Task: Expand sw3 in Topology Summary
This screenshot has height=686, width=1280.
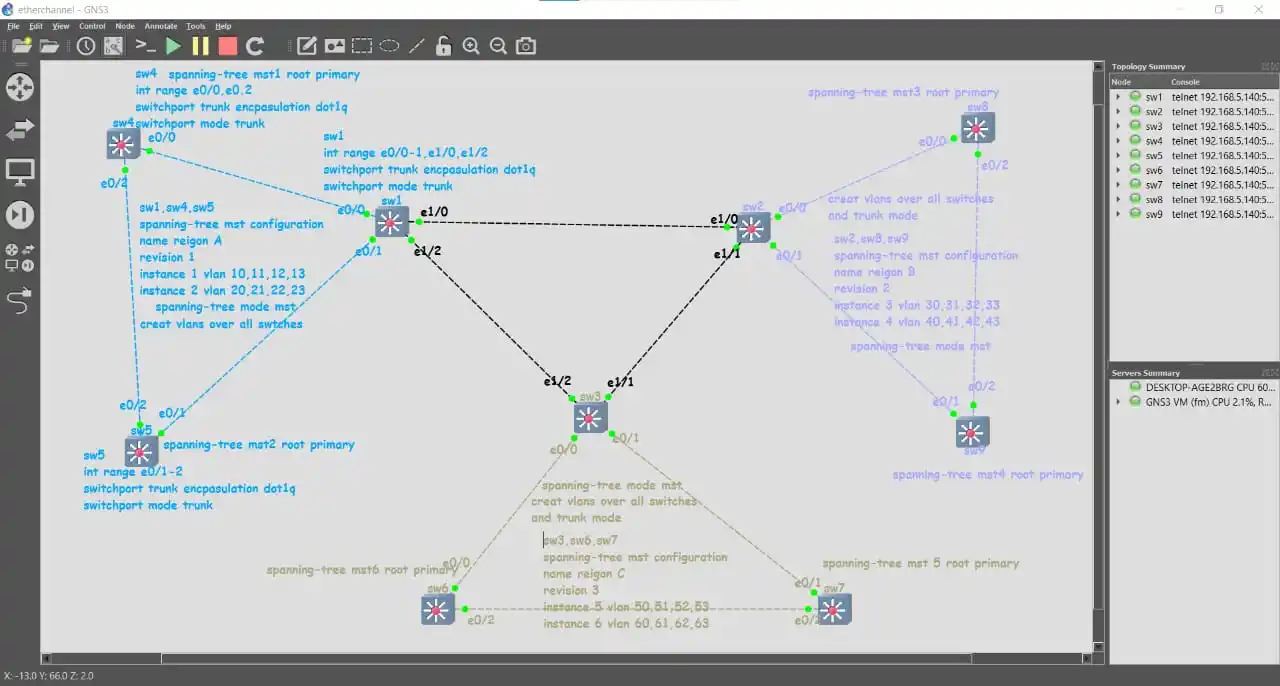Action: [x=1119, y=126]
